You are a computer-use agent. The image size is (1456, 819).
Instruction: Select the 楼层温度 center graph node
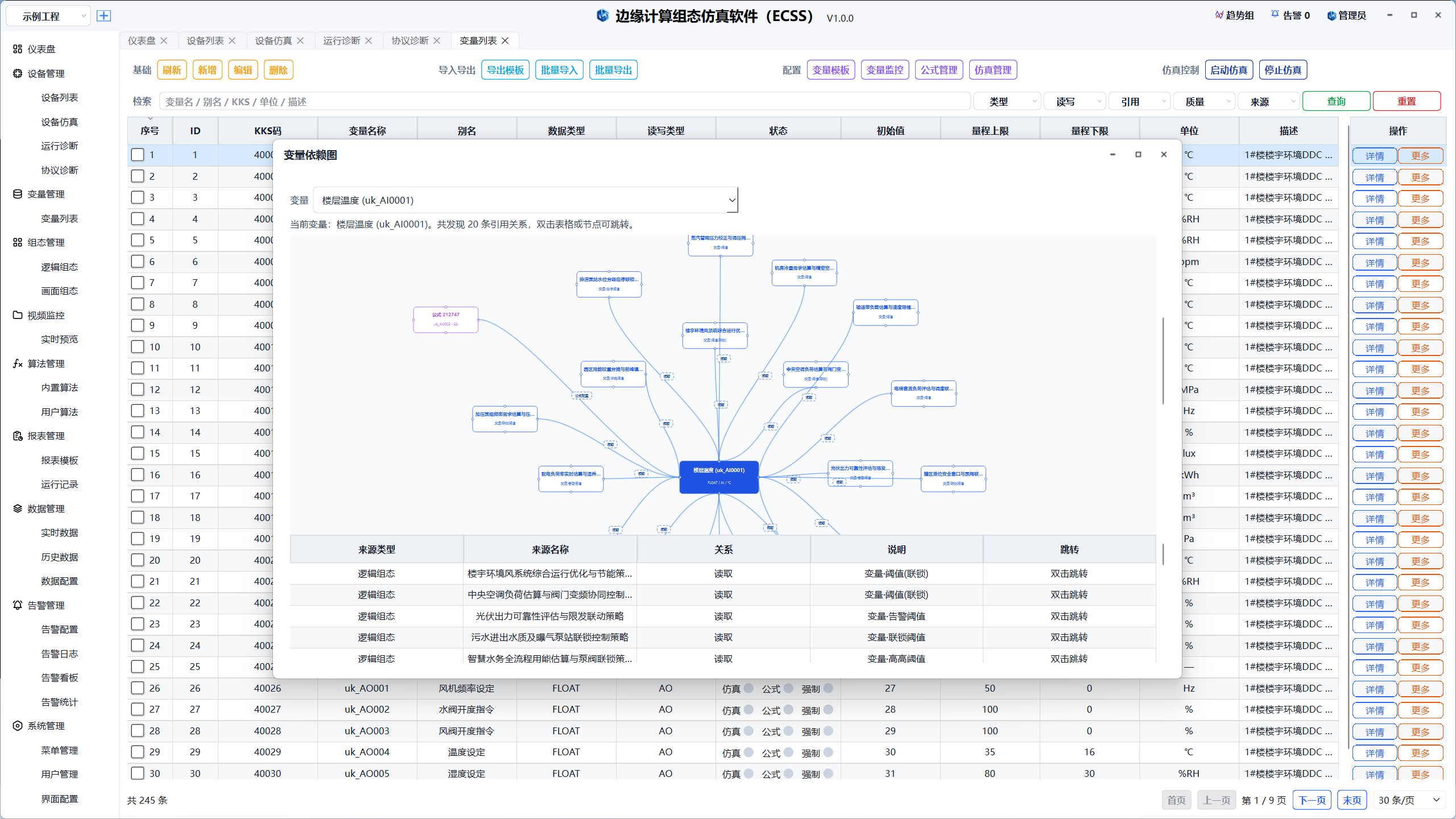pos(719,477)
